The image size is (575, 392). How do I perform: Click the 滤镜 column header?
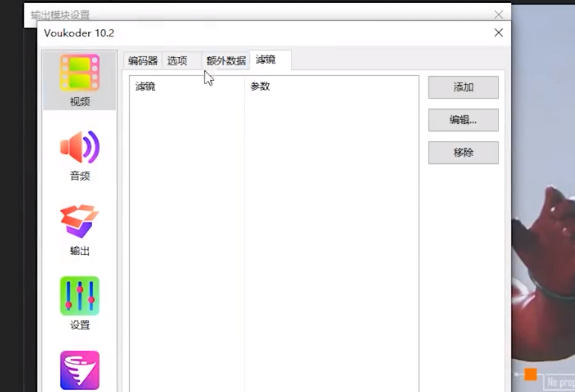(187, 87)
